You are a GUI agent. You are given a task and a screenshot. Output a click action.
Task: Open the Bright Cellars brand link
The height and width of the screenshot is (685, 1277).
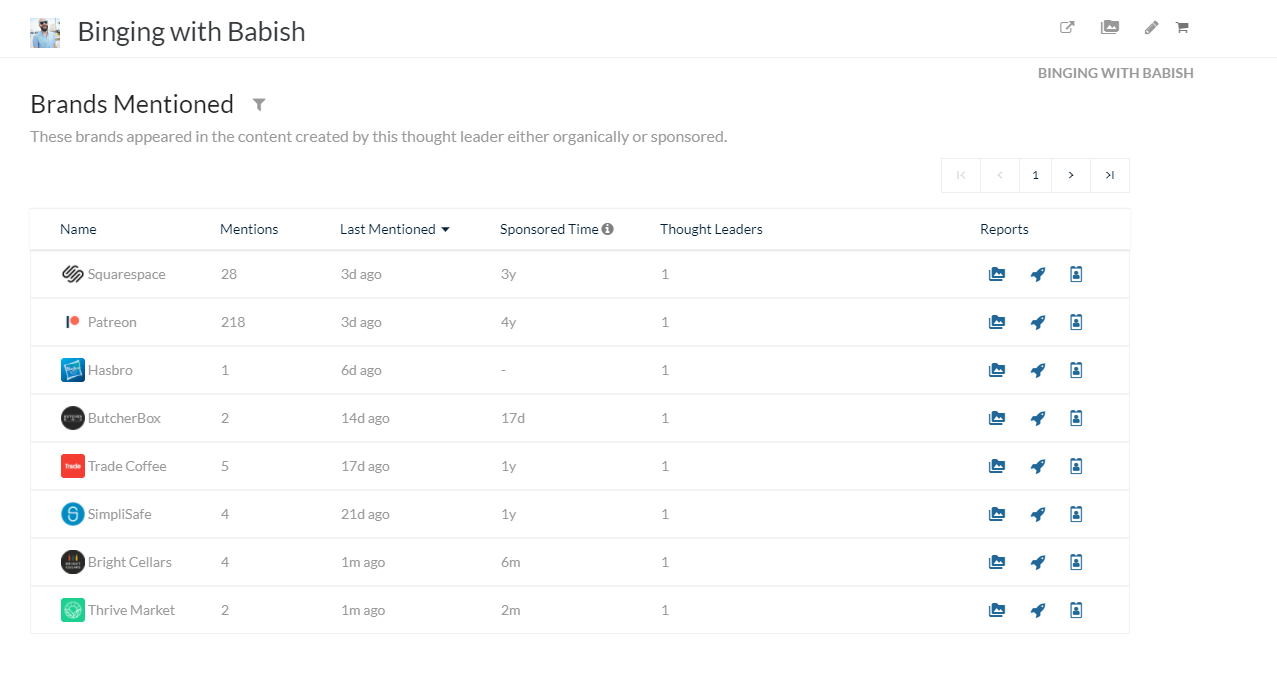[130, 562]
